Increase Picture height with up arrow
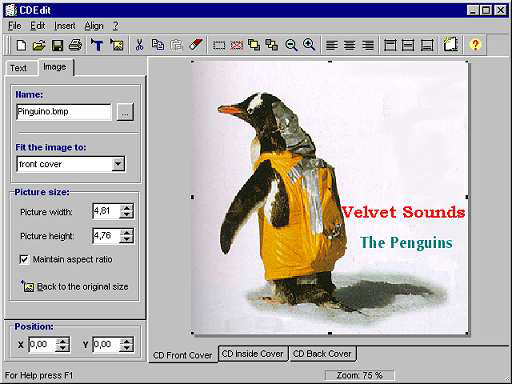 pyautogui.click(x=127, y=232)
